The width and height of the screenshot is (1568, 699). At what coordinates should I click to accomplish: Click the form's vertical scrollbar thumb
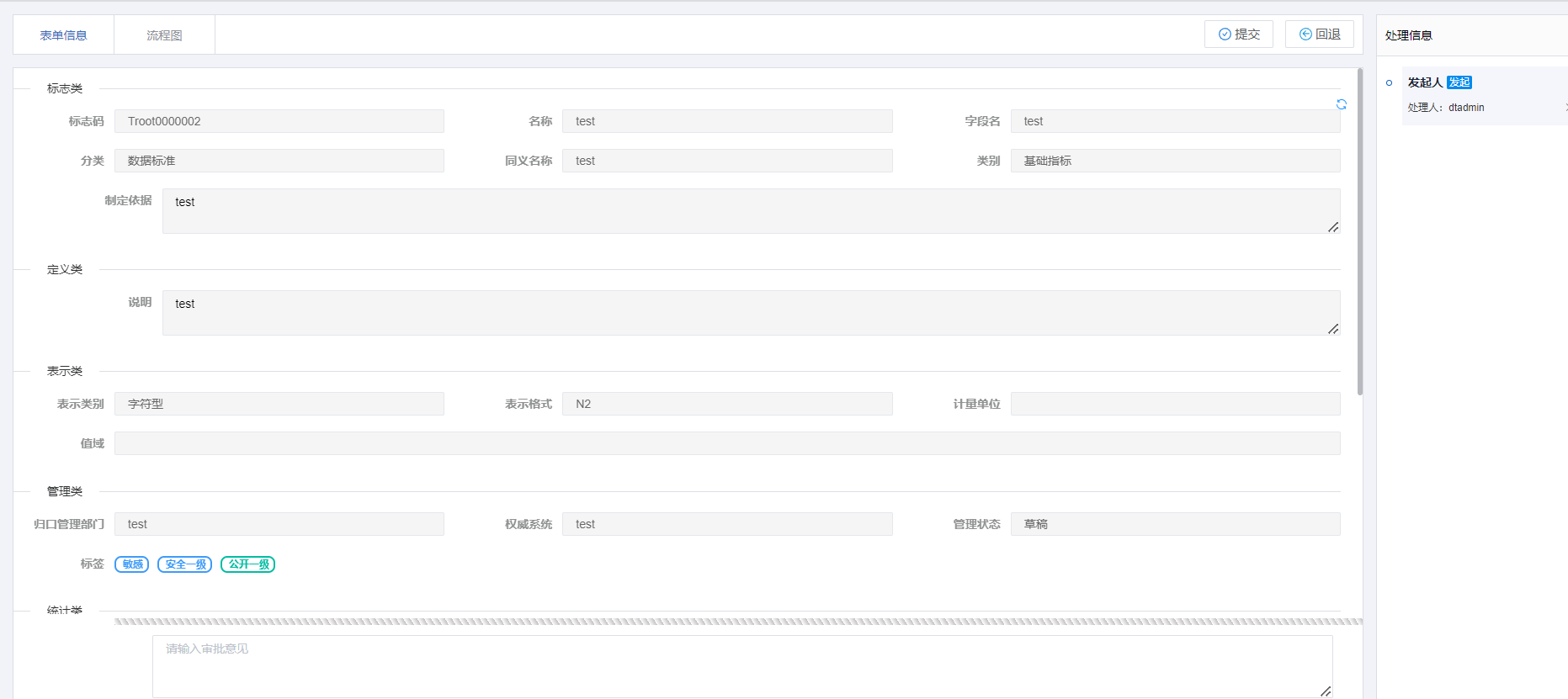pyautogui.click(x=1359, y=231)
